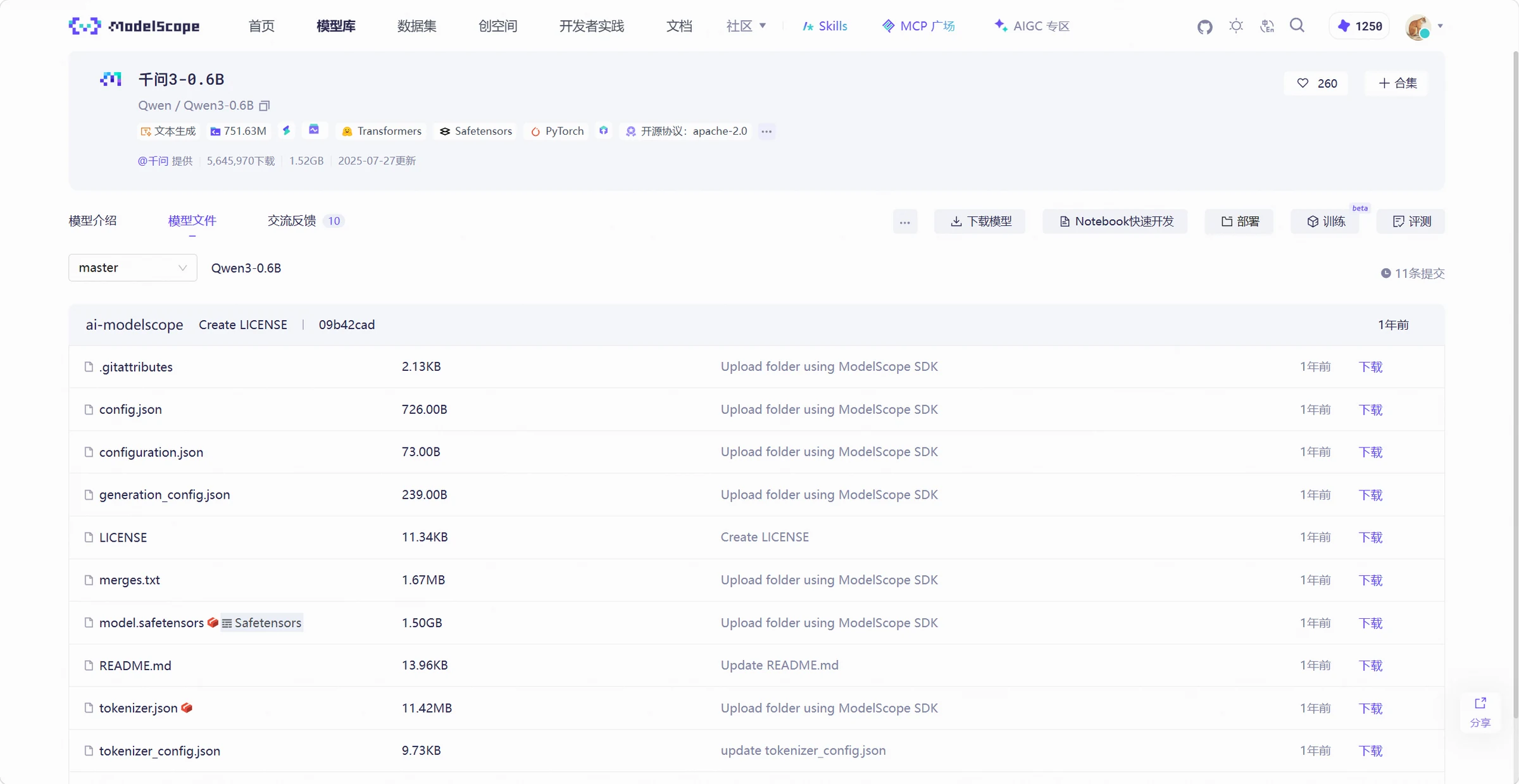This screenshot has width=1519, height=784.
Task: Open the Skills nav link
Action: pos(825,26)
